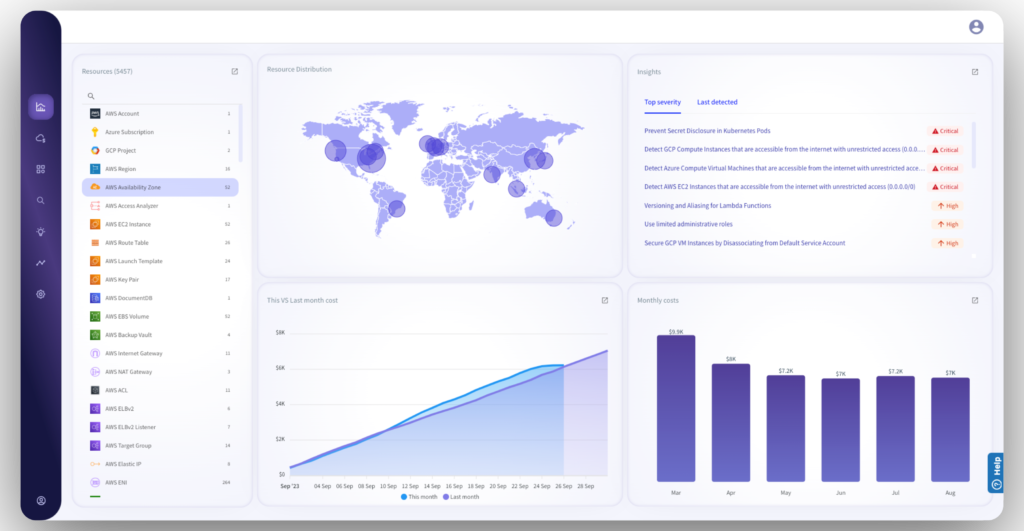Click the user icon at sidebar bottom
The width and height of the screenshot is (1024, 531).
click(x=41, y=501)
